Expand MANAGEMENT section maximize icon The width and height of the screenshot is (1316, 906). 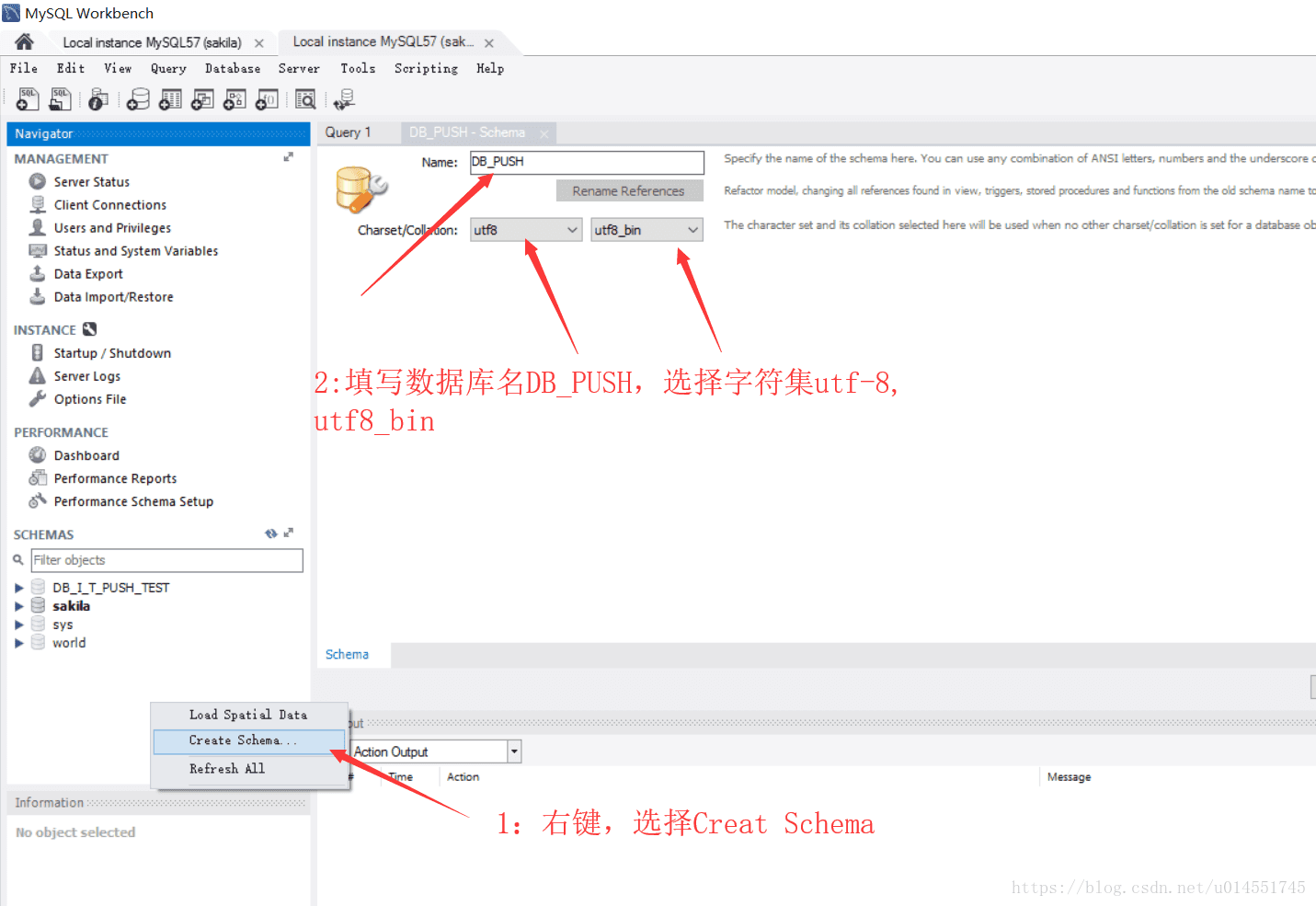tap(289, 157)
